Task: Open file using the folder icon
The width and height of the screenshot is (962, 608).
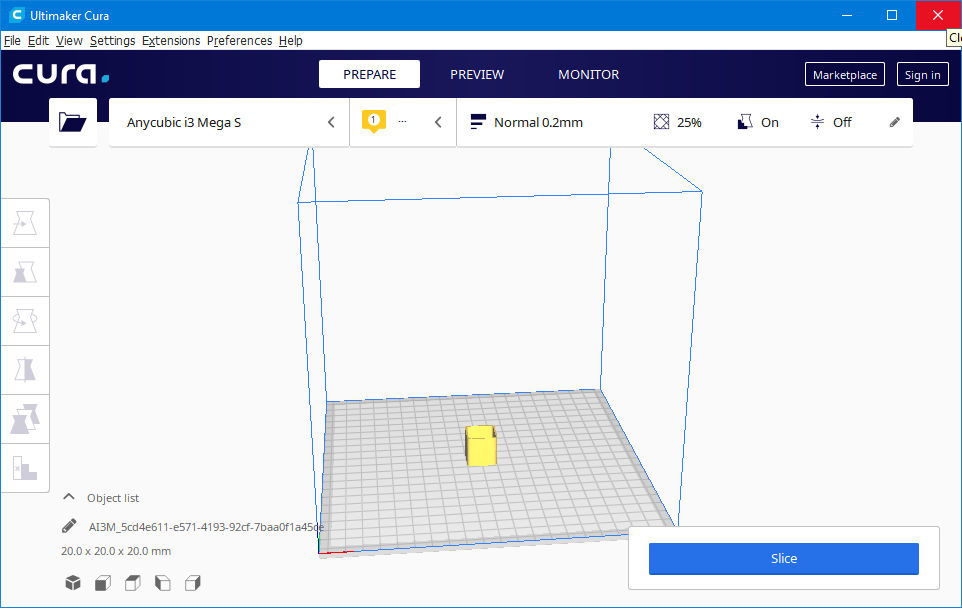Action: (72, 122)
